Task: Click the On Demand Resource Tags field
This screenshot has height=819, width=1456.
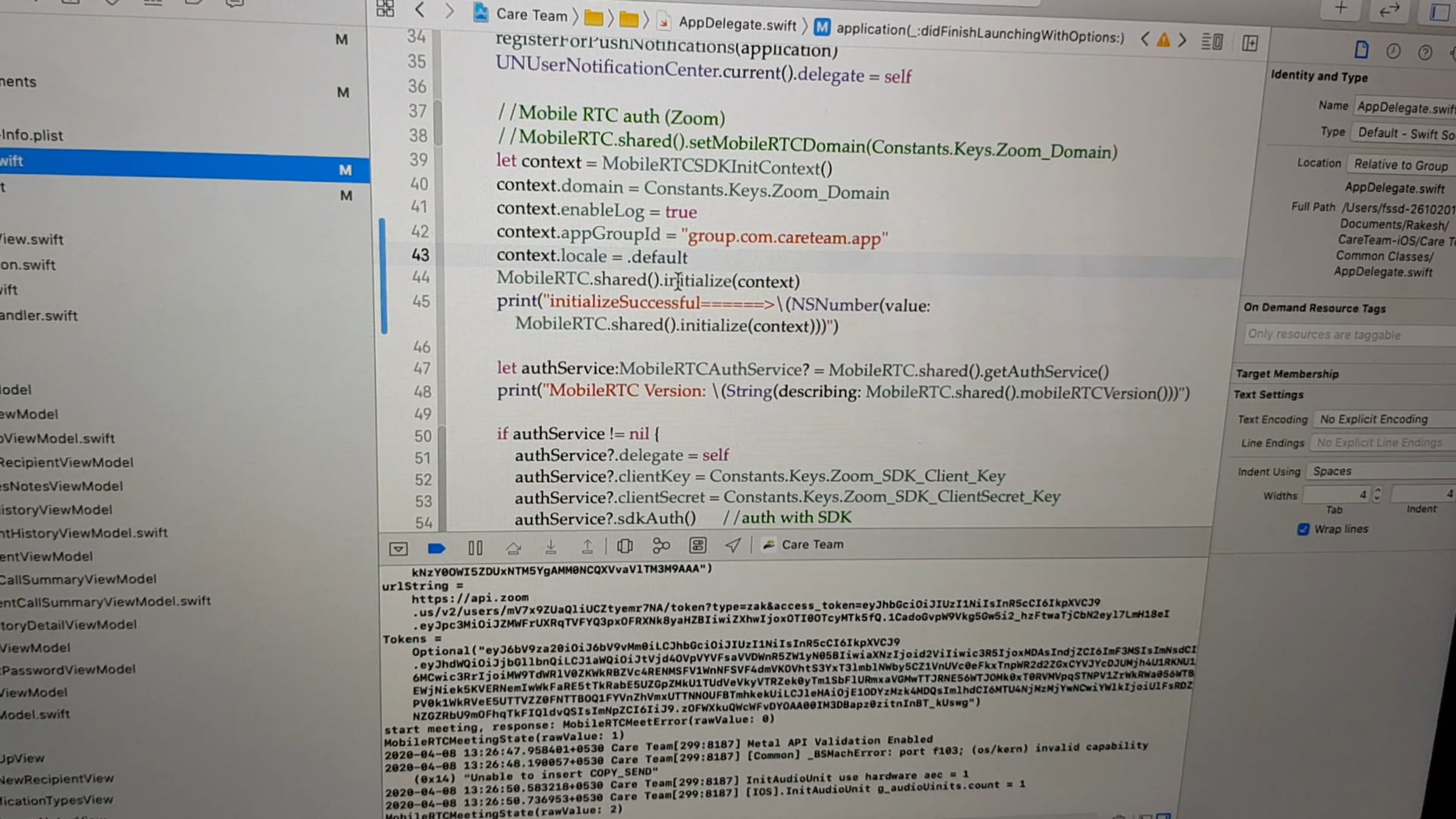Action: pyautogui.click(x=1349, y=334)
